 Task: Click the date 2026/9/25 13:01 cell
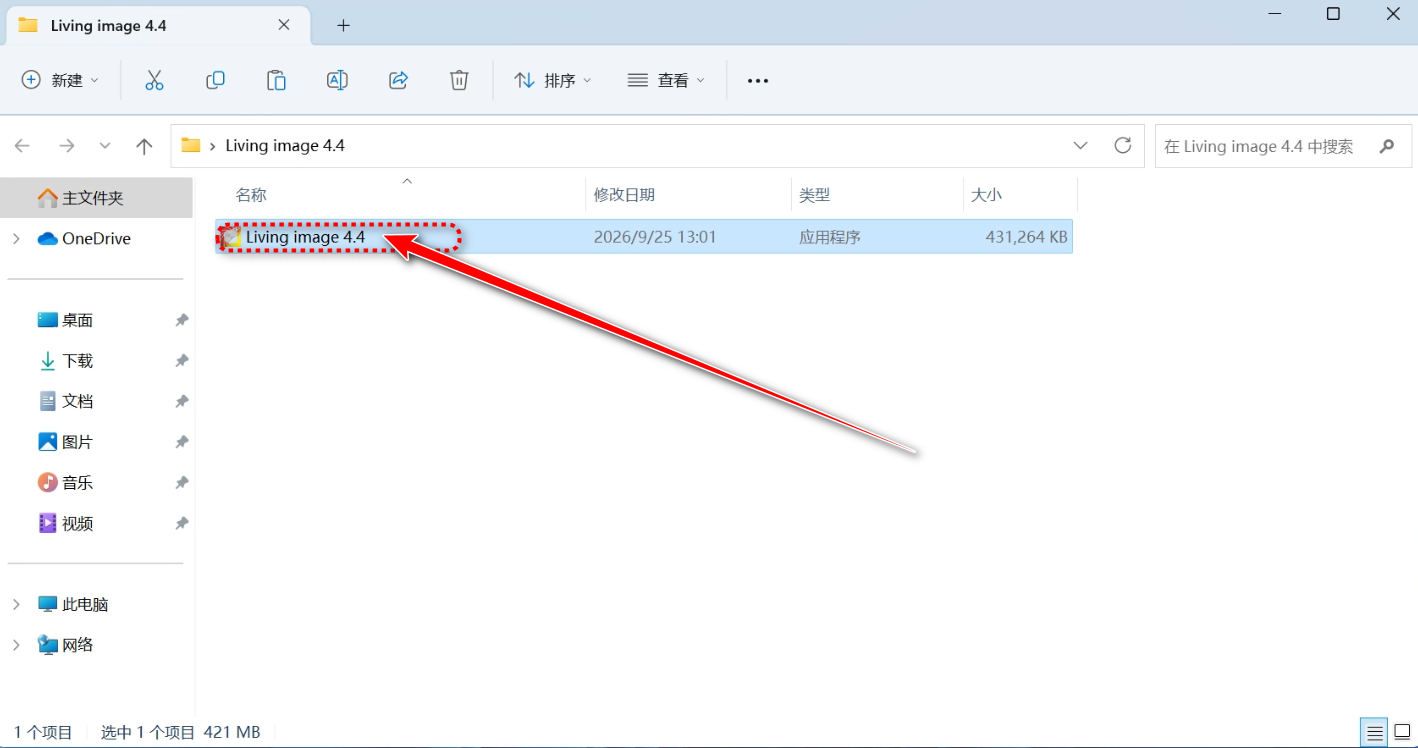pos(655,237)
